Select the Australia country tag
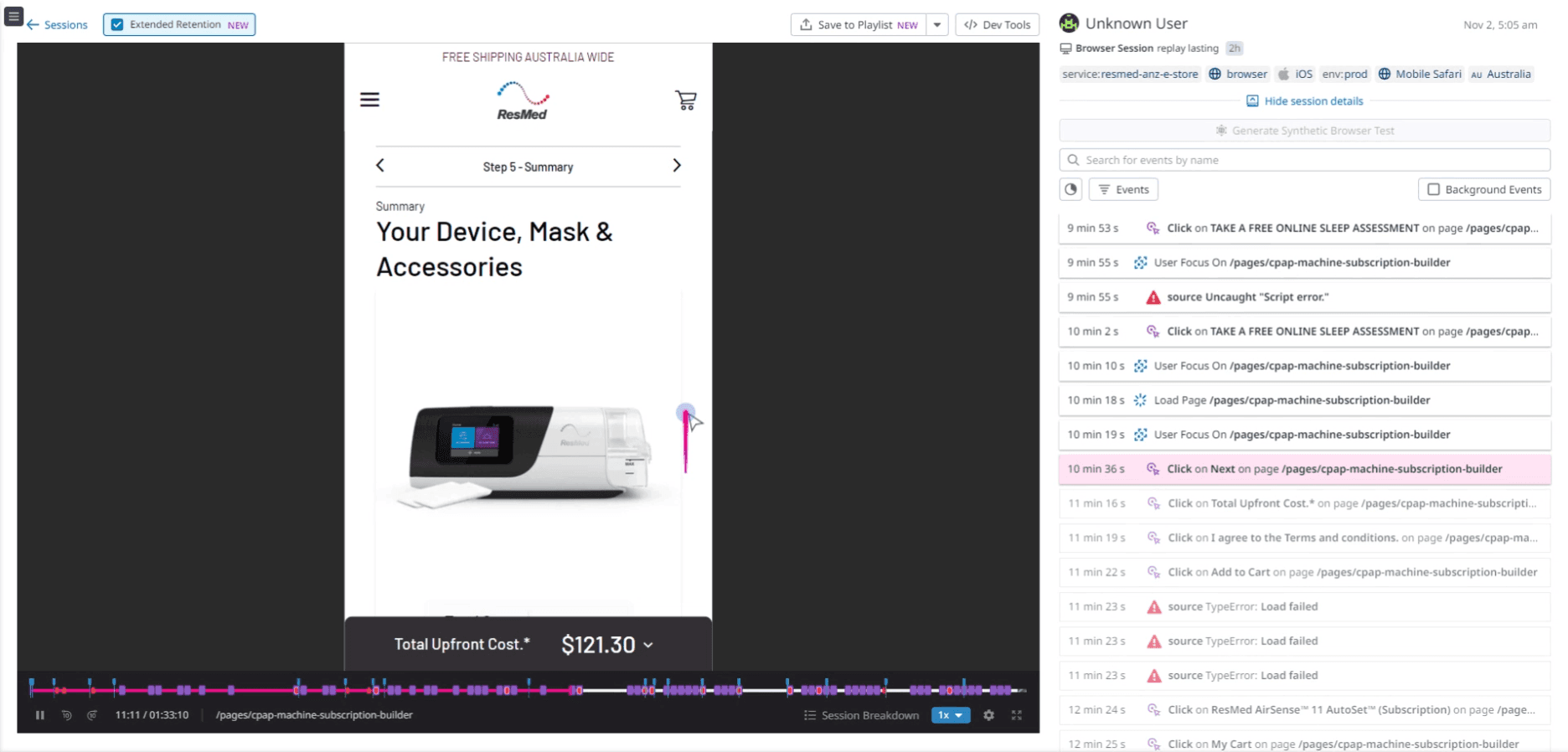Viewport: 1568px width, 752px height. tap(1501, 75)
